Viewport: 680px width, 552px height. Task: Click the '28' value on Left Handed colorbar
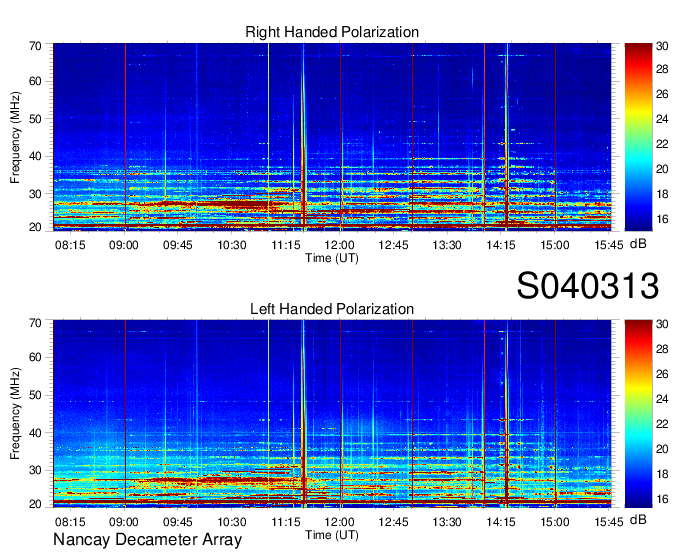point(662,349)
